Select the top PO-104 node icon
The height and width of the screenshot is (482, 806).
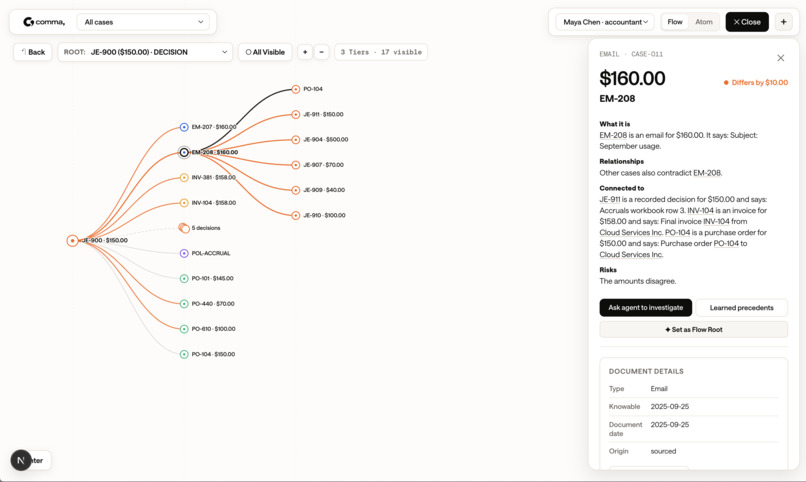296,89
